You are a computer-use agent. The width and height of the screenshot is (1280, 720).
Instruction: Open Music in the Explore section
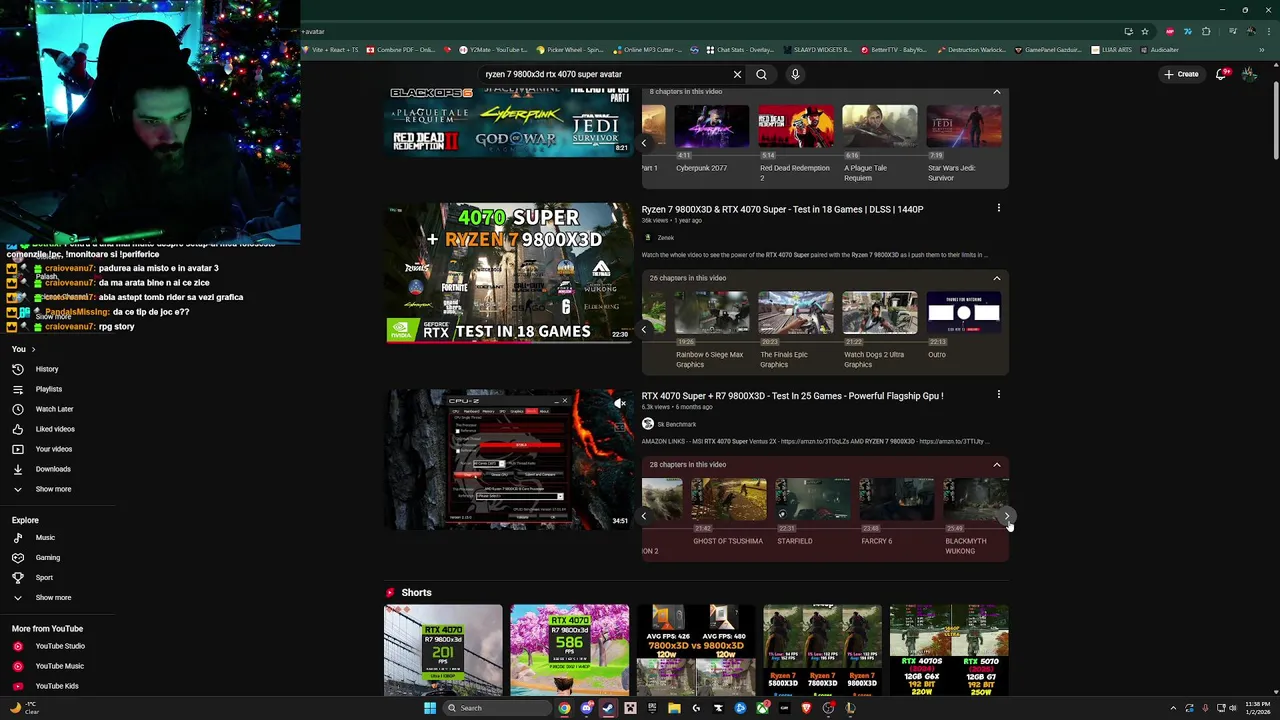click(x=45, y=537)
